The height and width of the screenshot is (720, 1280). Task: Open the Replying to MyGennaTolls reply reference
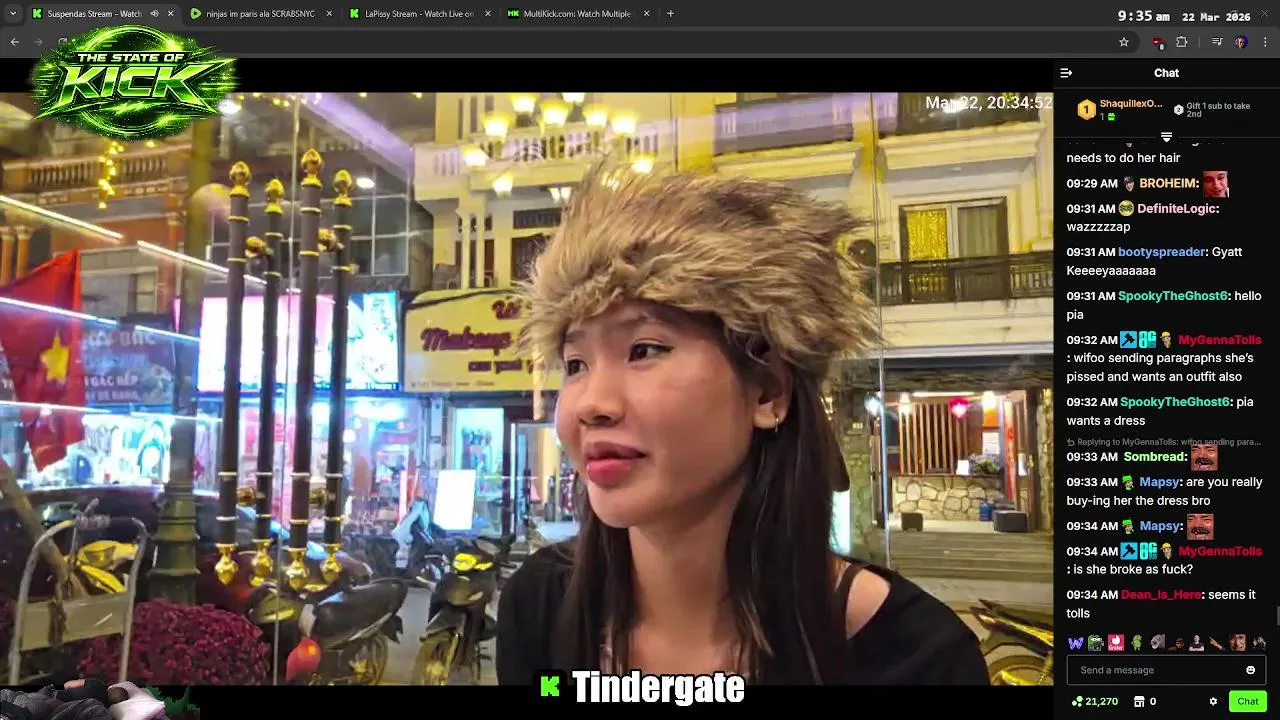[x=1163, y=441]
